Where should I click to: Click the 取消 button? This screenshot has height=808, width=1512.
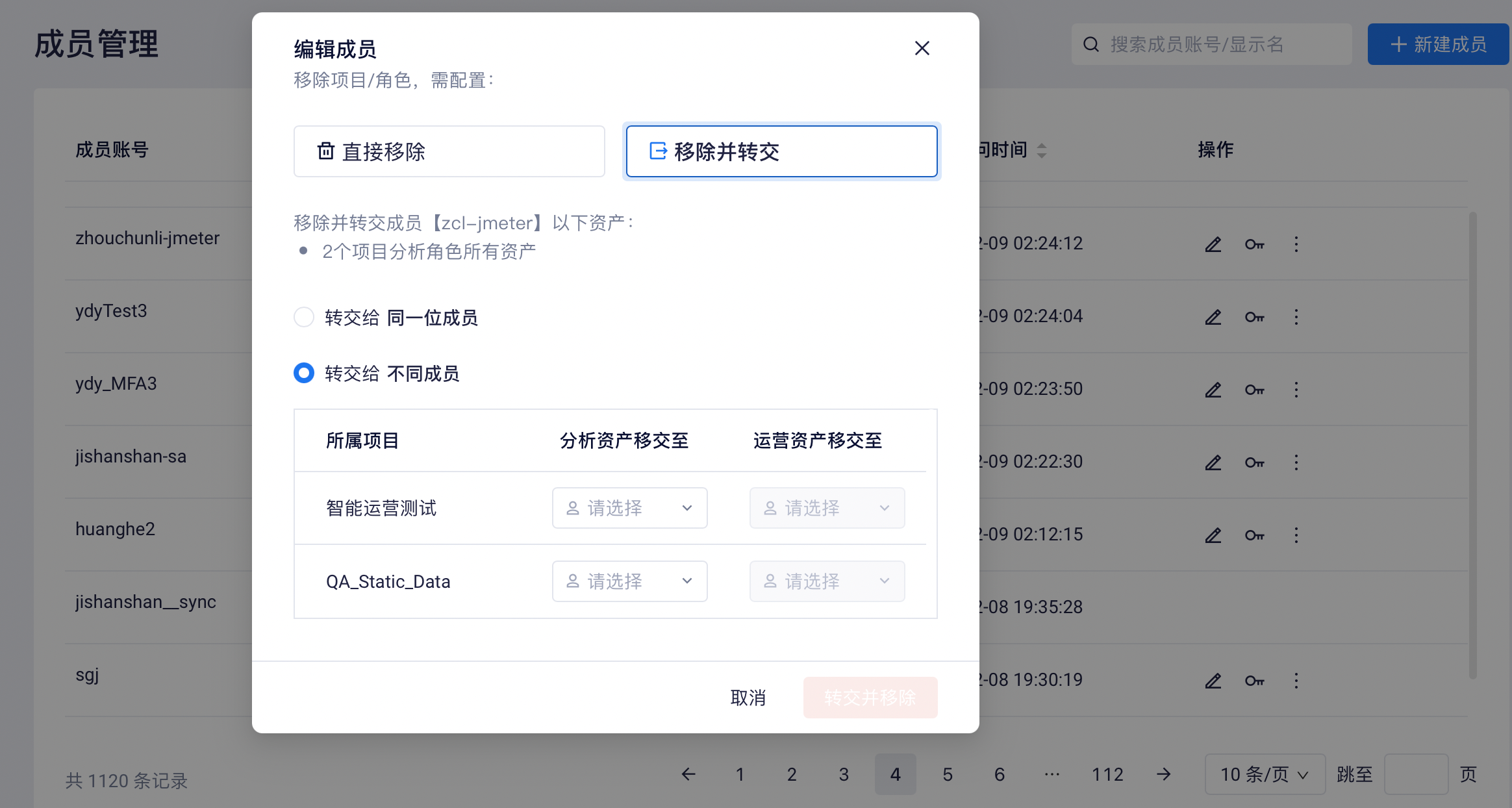(748, 698)
